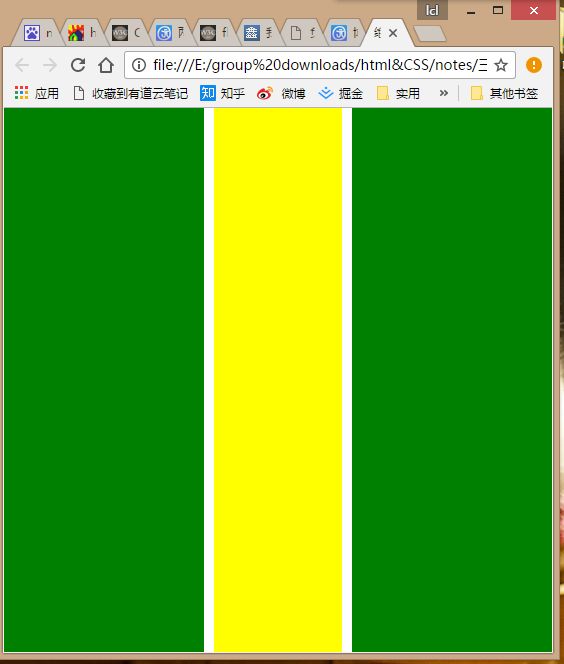Bookmark this page with the star
The width and height of the screenshot is (564, 664).
click(501, 65)
